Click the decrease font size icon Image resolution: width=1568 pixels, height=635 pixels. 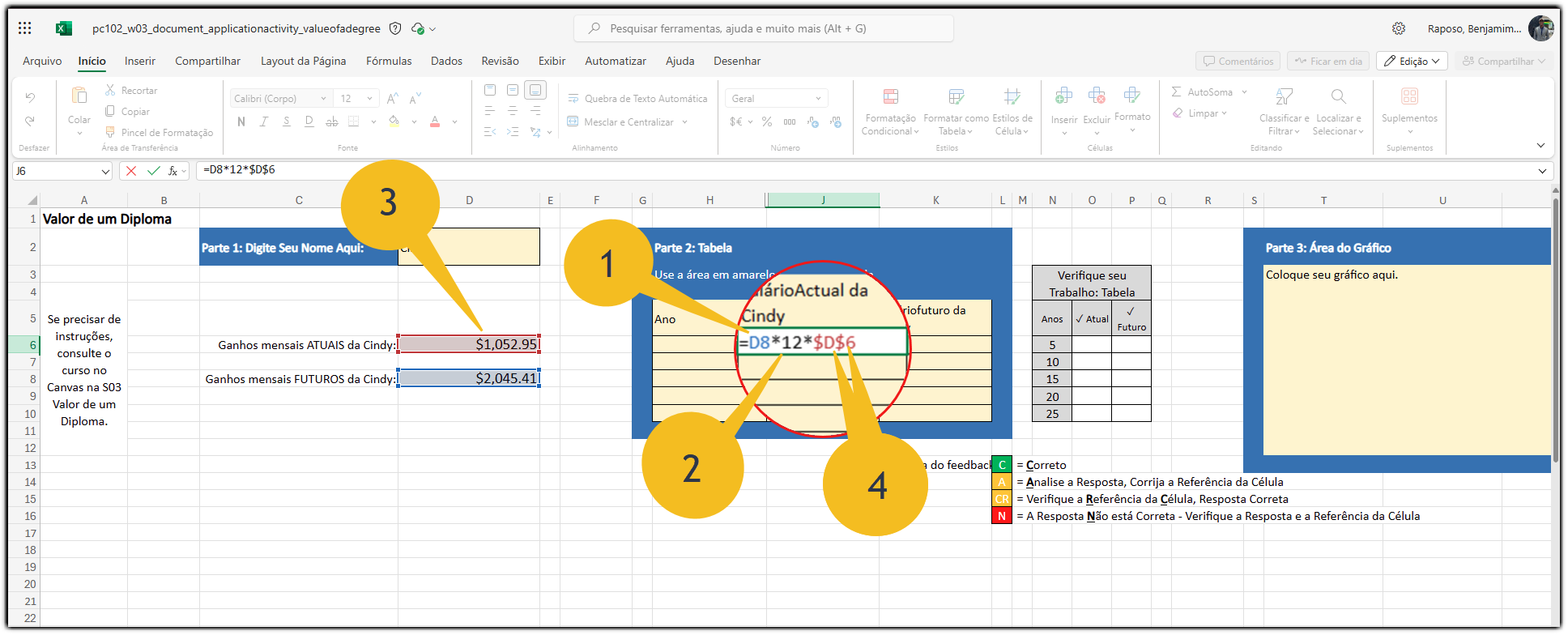click(415, 99)
